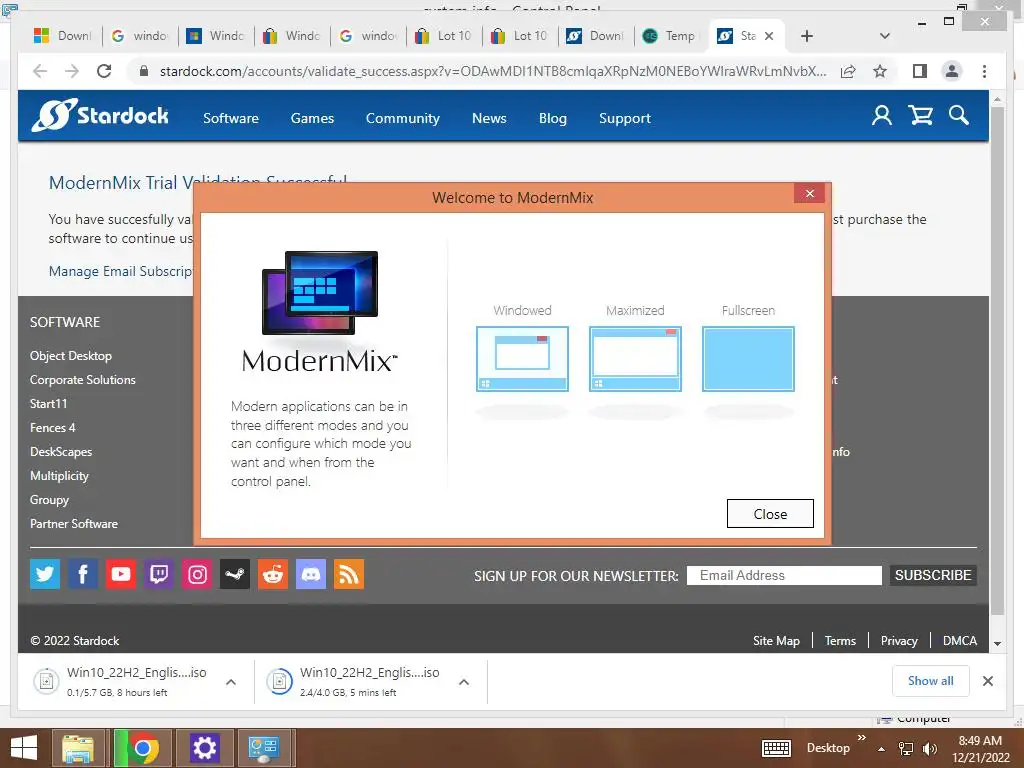Open File Explorer from taskbar
This screenshot has height=768, width=1024.
pyautogui.click(x=78, y=748)
